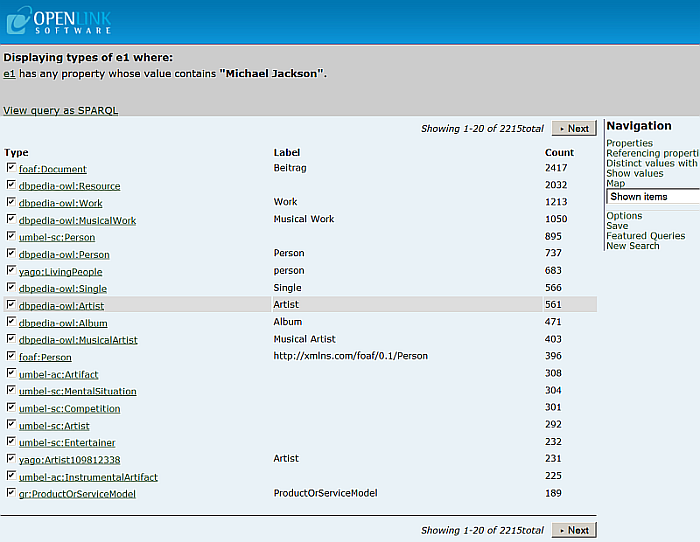Toggle the dbpedia-owl:Person checkbox
This screenshot has width=700, height=542.
11,253
